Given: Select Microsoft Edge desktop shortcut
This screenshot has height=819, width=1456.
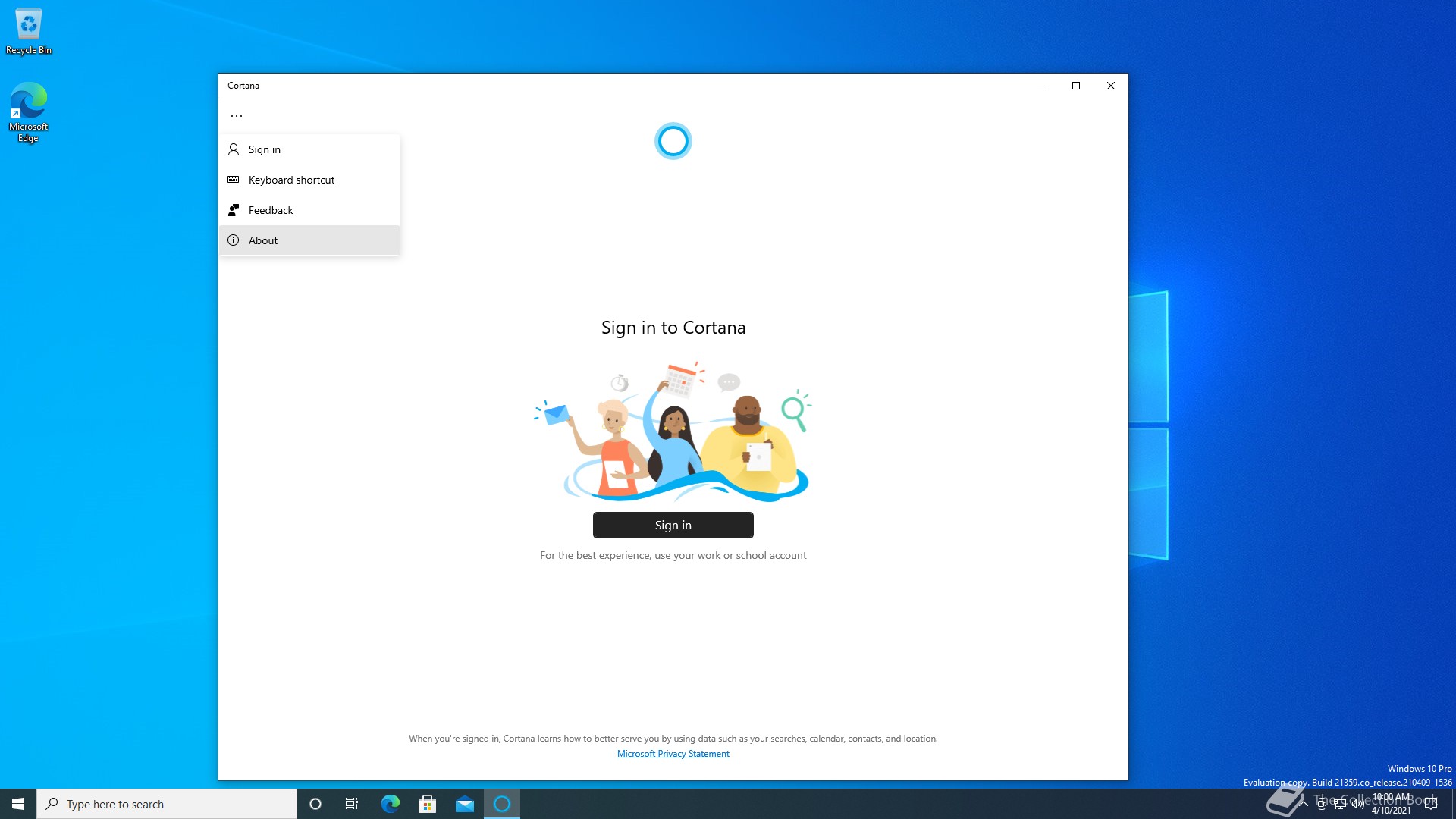Looking at the screenshot, I should coord(29,112).
